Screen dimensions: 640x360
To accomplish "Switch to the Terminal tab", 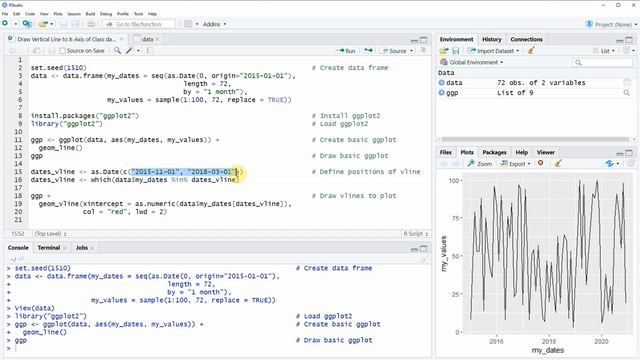I will pos(49,248).
